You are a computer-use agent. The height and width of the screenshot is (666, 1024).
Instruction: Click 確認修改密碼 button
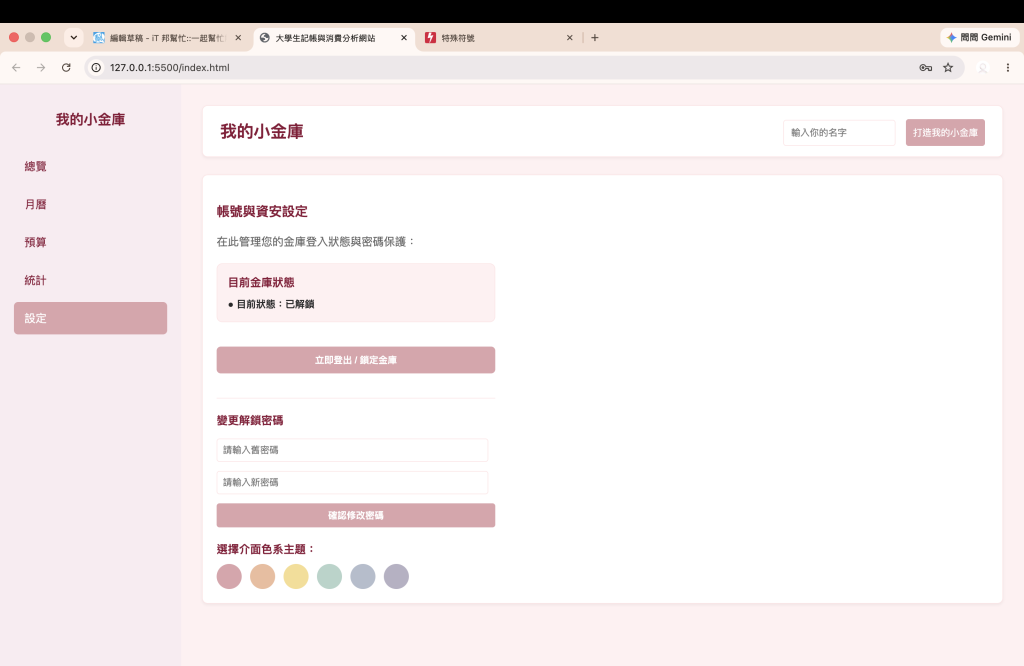coord(356,515)
